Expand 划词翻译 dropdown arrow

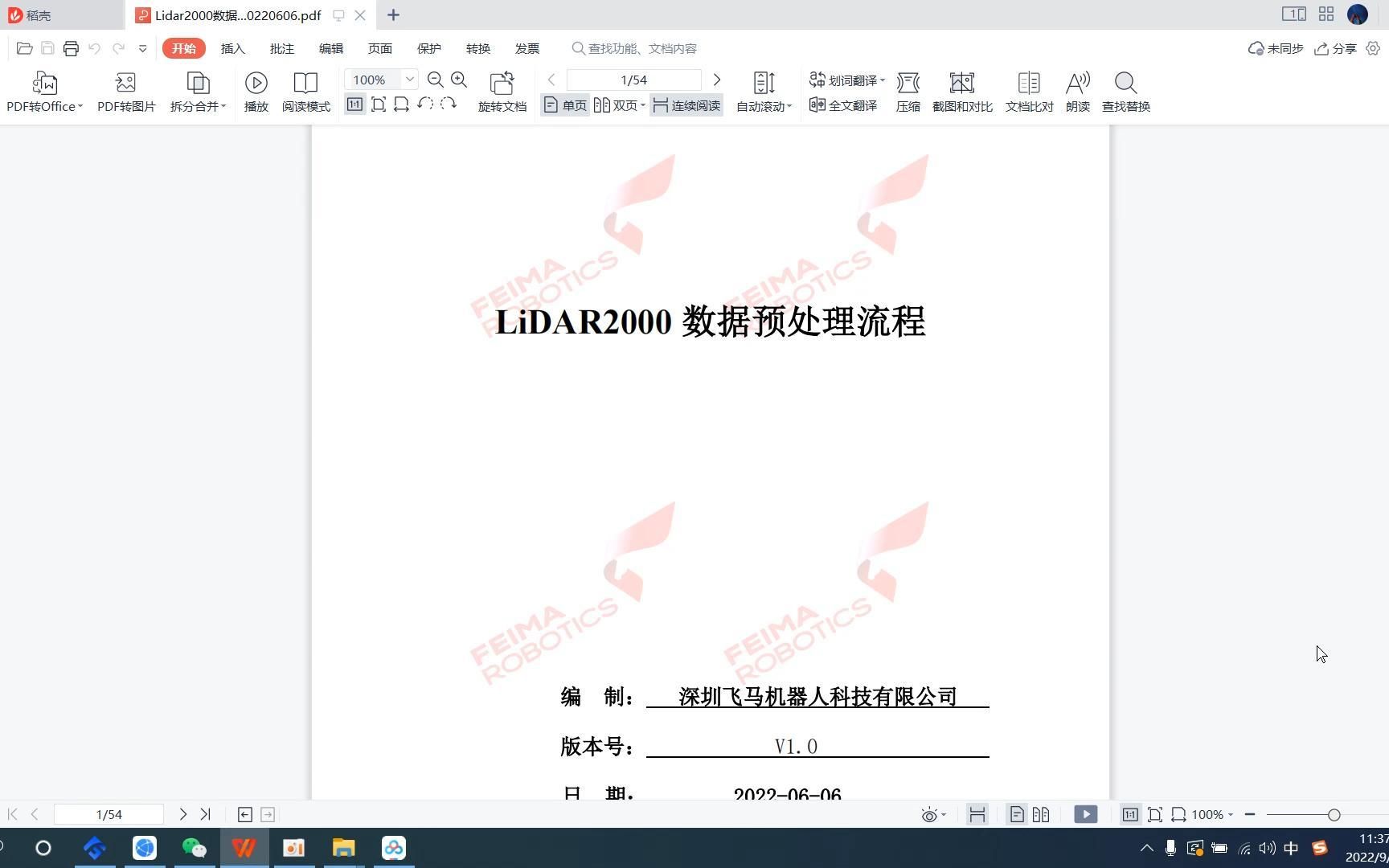[x=883, y=80]
